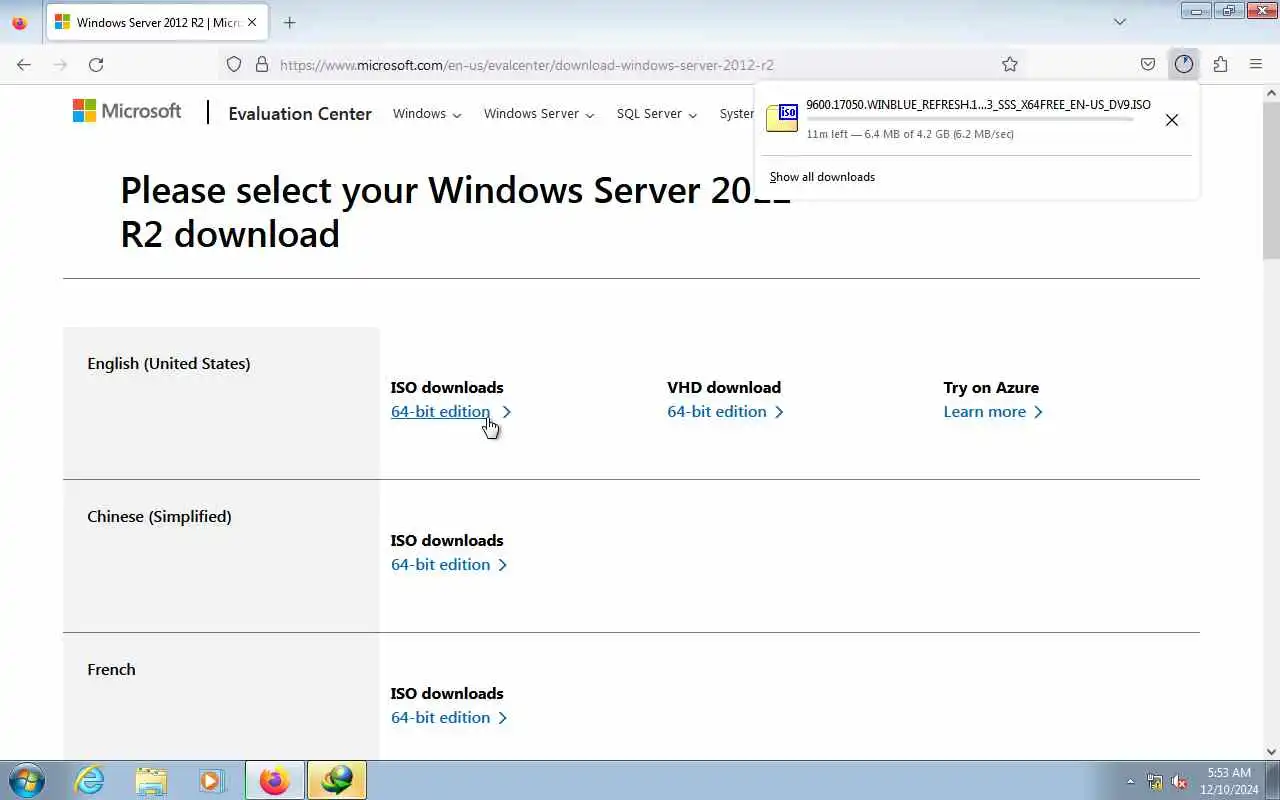Close the Windows Server 2012 R2 tab

point(252,22)
